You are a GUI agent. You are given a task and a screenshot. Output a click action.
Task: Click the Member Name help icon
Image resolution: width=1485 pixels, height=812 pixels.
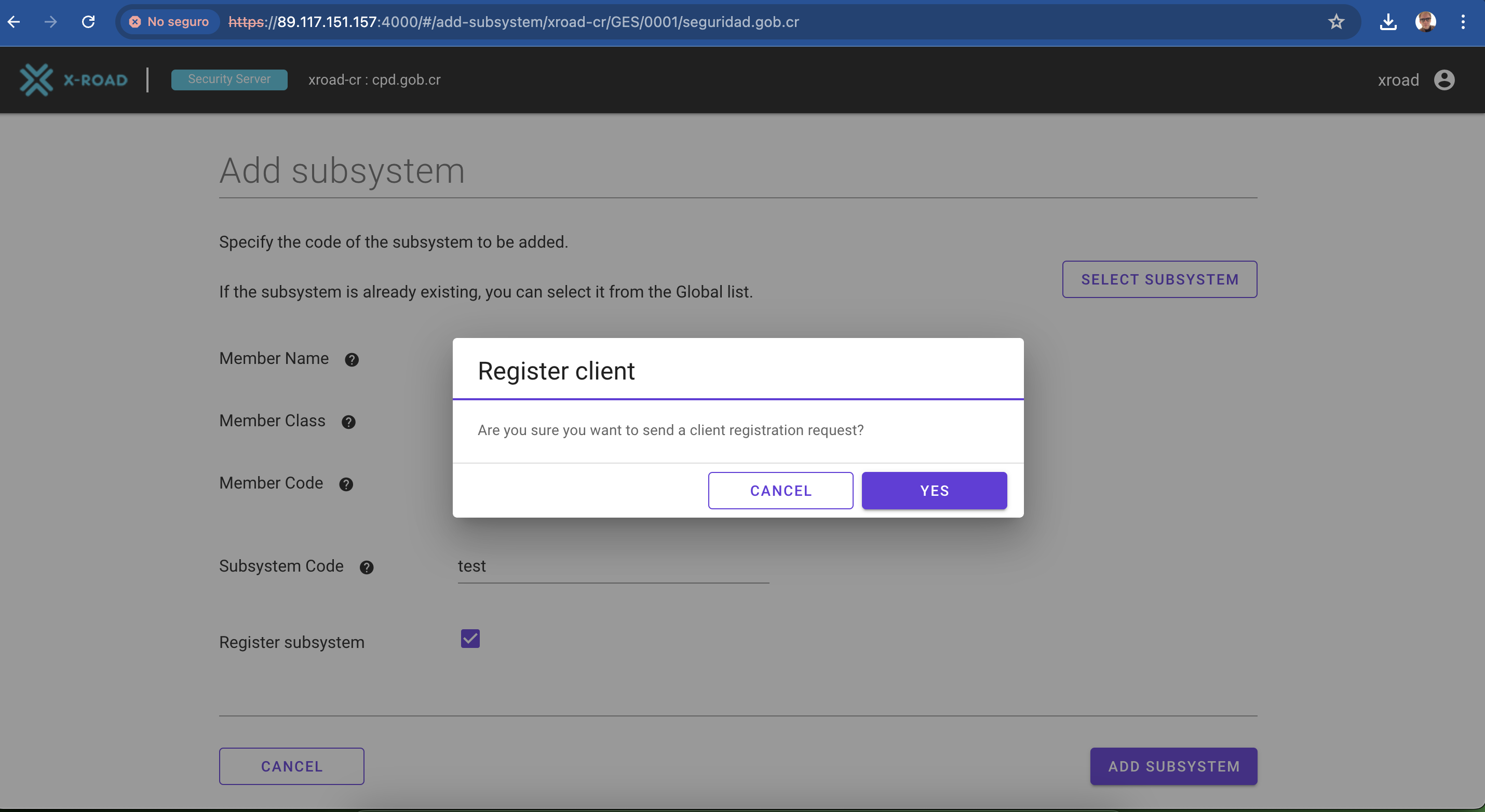click(352, 360)
